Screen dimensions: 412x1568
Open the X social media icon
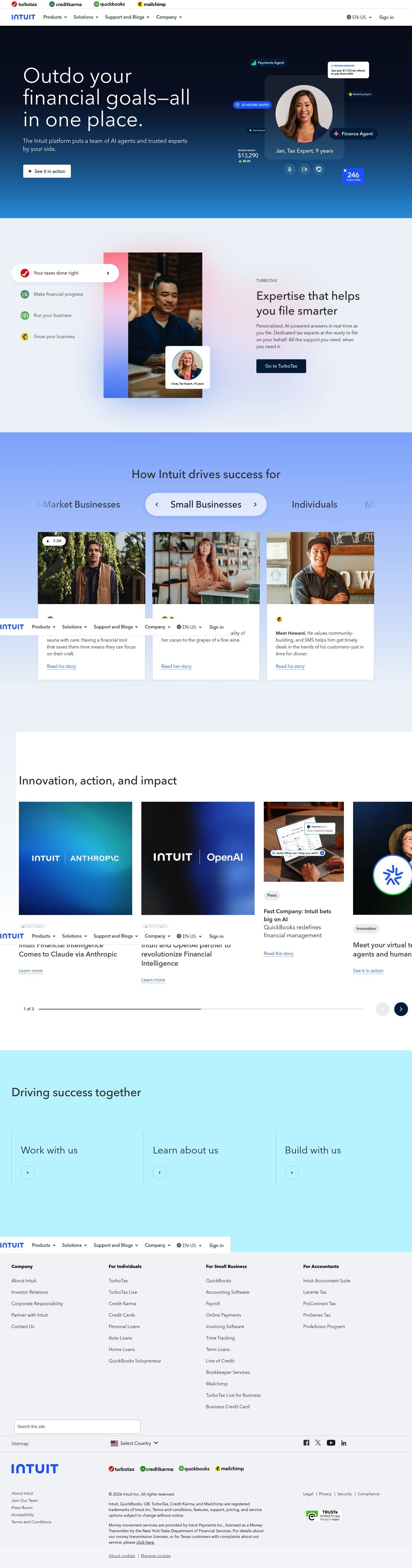pyautogui.click(x=318, y=1443)
